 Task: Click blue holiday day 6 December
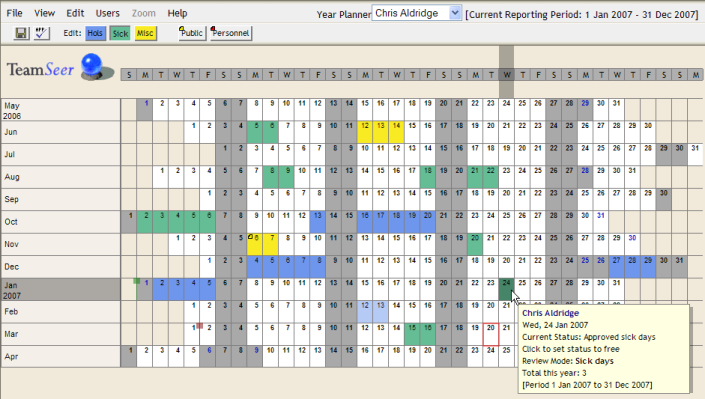click(286, 267)
